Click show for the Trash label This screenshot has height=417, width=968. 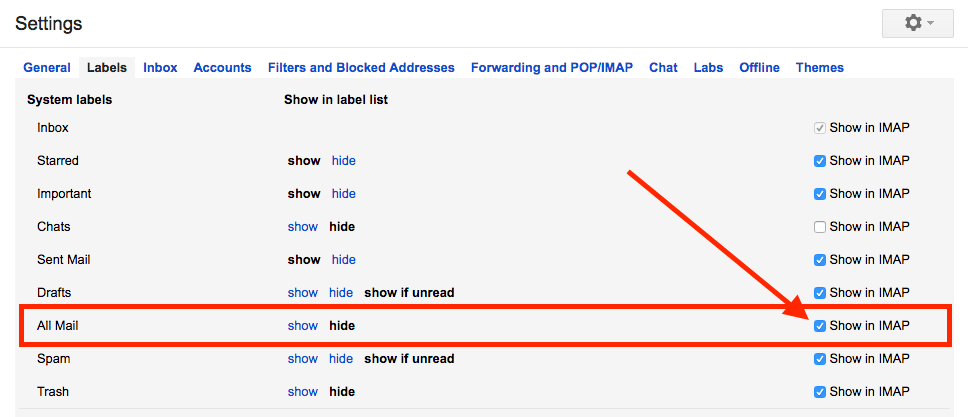coord(302,392)
